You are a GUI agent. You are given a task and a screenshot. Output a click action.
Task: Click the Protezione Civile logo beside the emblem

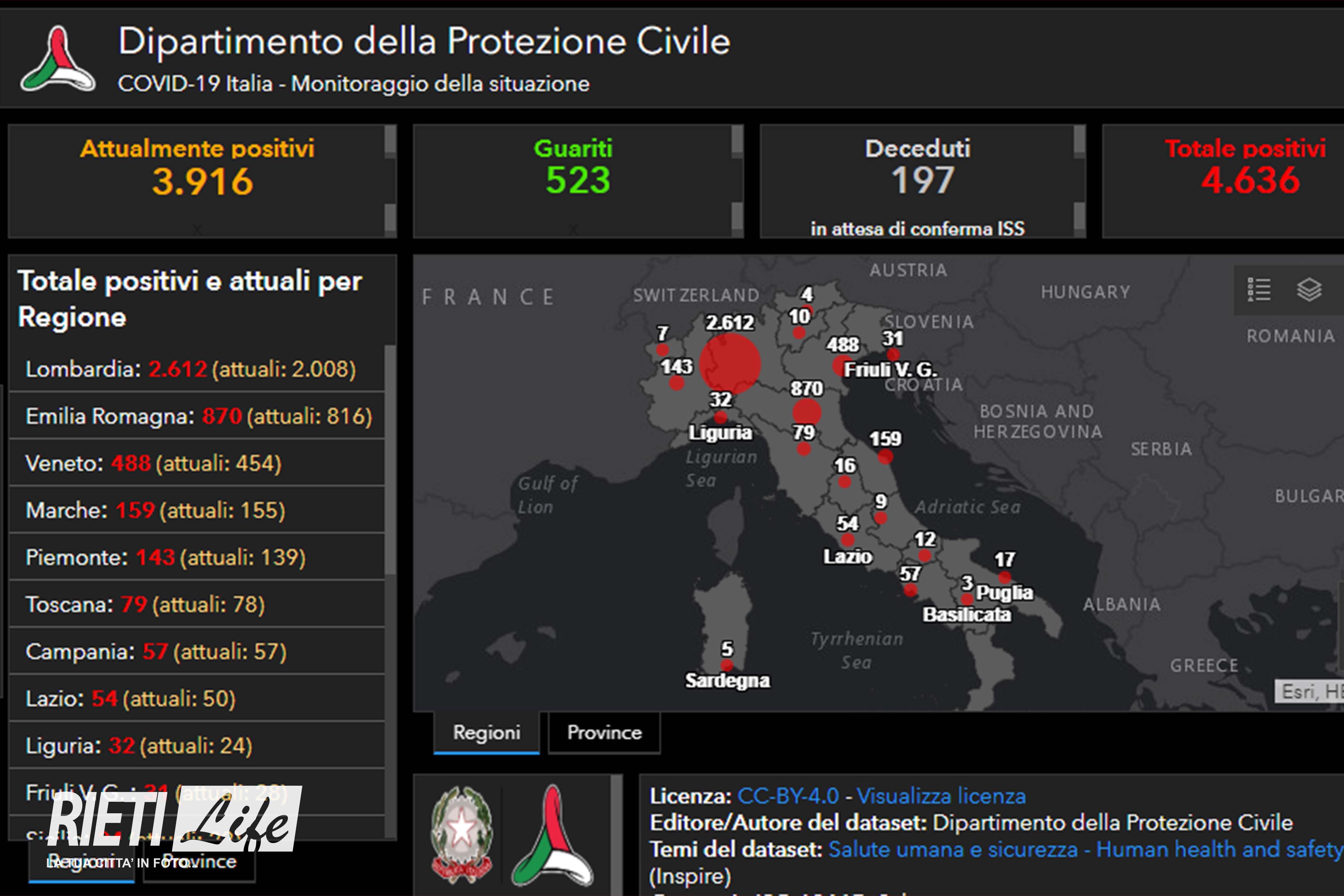(552, 835)
